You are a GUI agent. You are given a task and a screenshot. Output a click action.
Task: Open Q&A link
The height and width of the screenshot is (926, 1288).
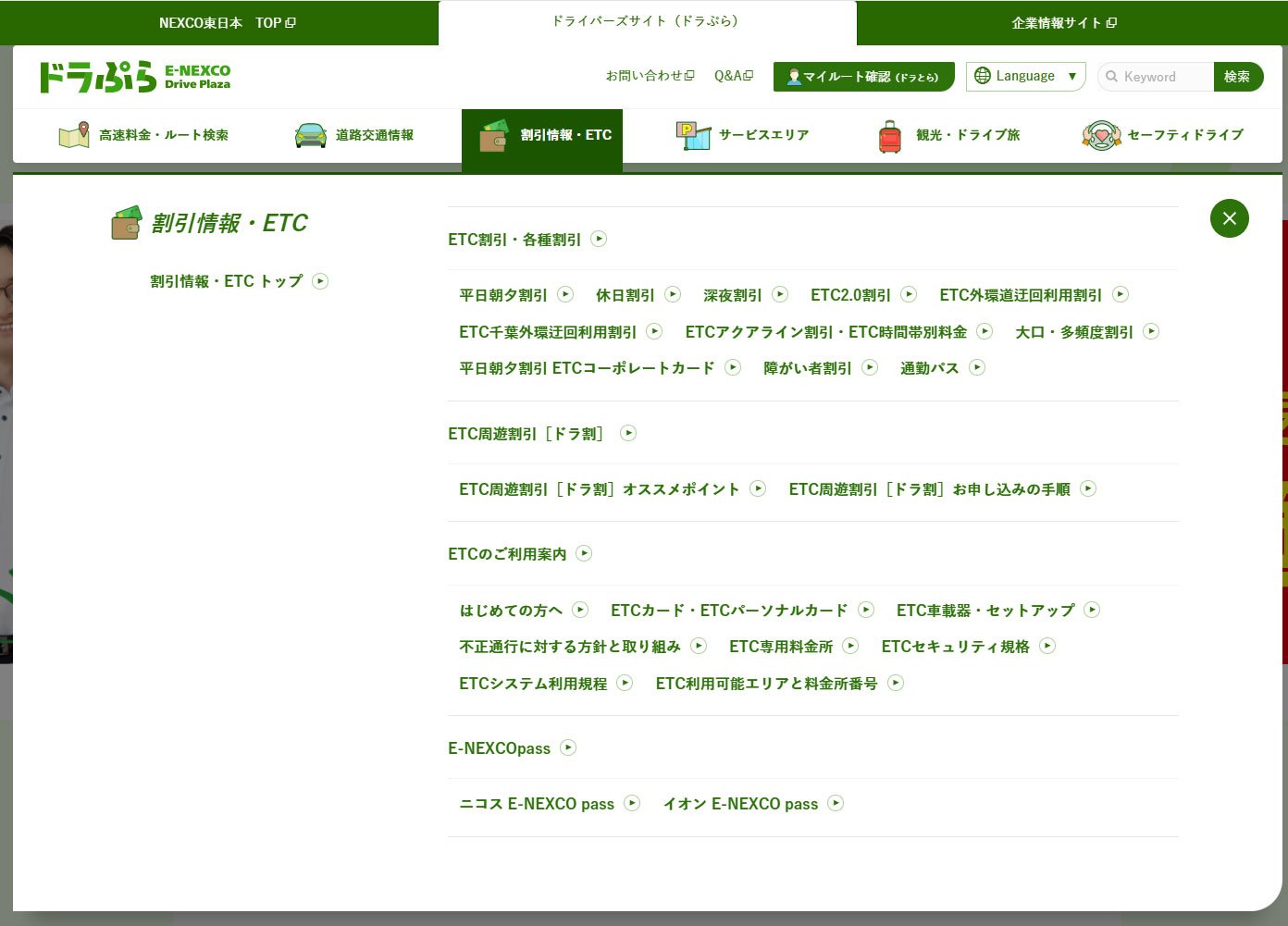[734, 76]
